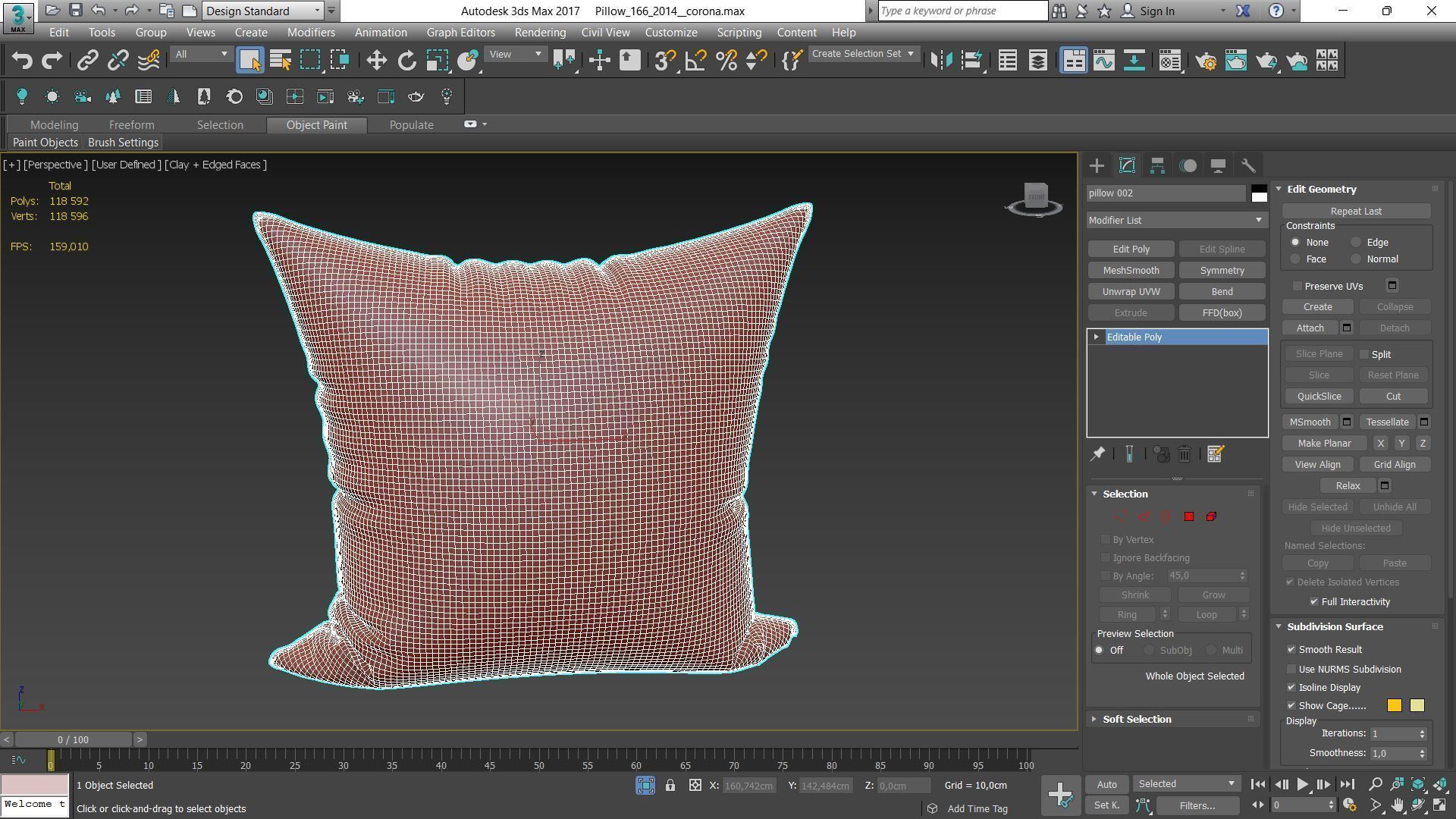Activate the Select and Rotate tool
Image resolution: width=1456 pixels, height=819 pixels.
pos(406,61)
